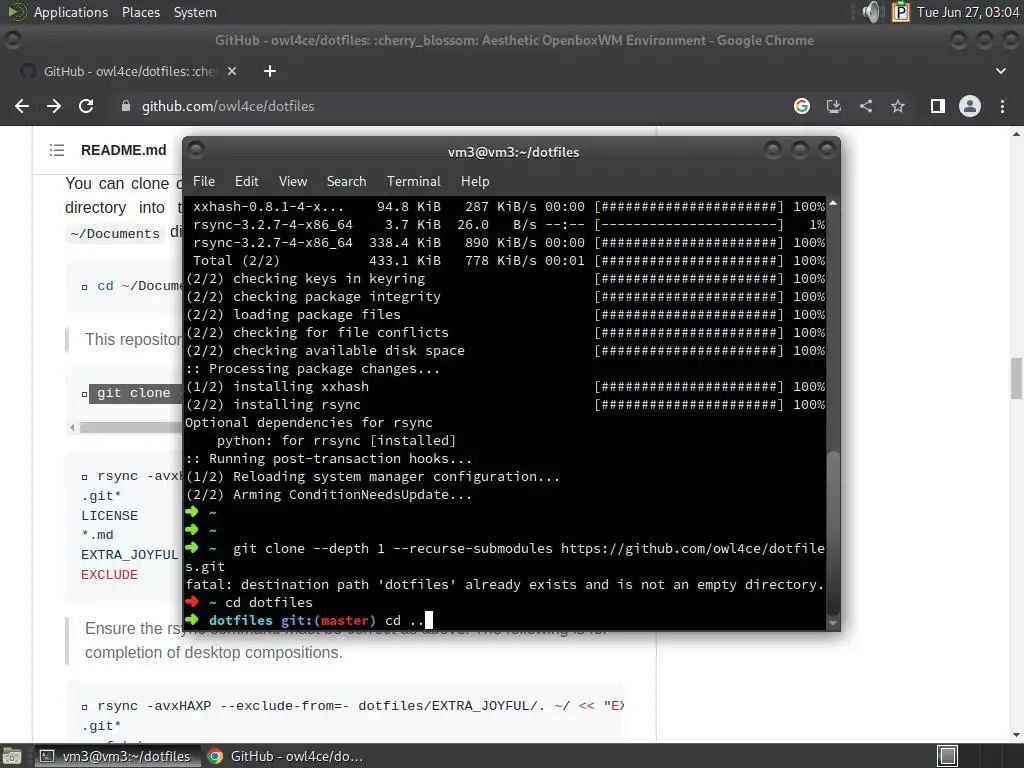The width and height of the screenshot is (1024, 768).
Task: Open a new Chrome tab
Action: point(270,71)
